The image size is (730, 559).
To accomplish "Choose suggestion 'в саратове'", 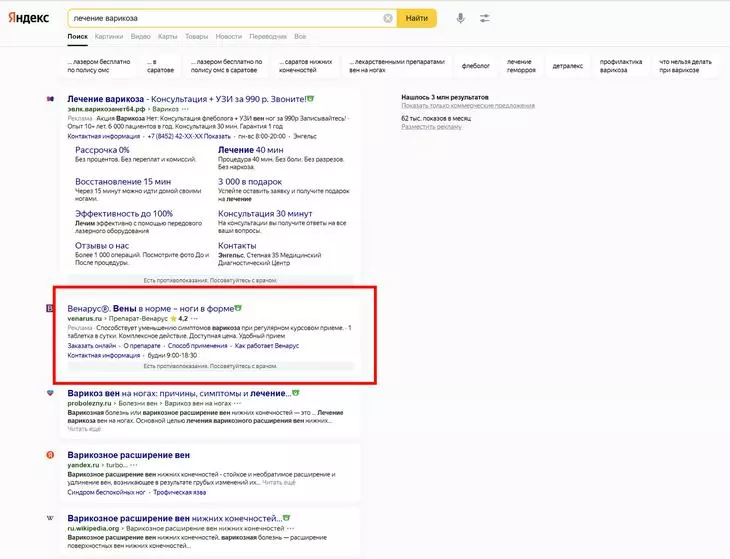I will click(161, 66).
